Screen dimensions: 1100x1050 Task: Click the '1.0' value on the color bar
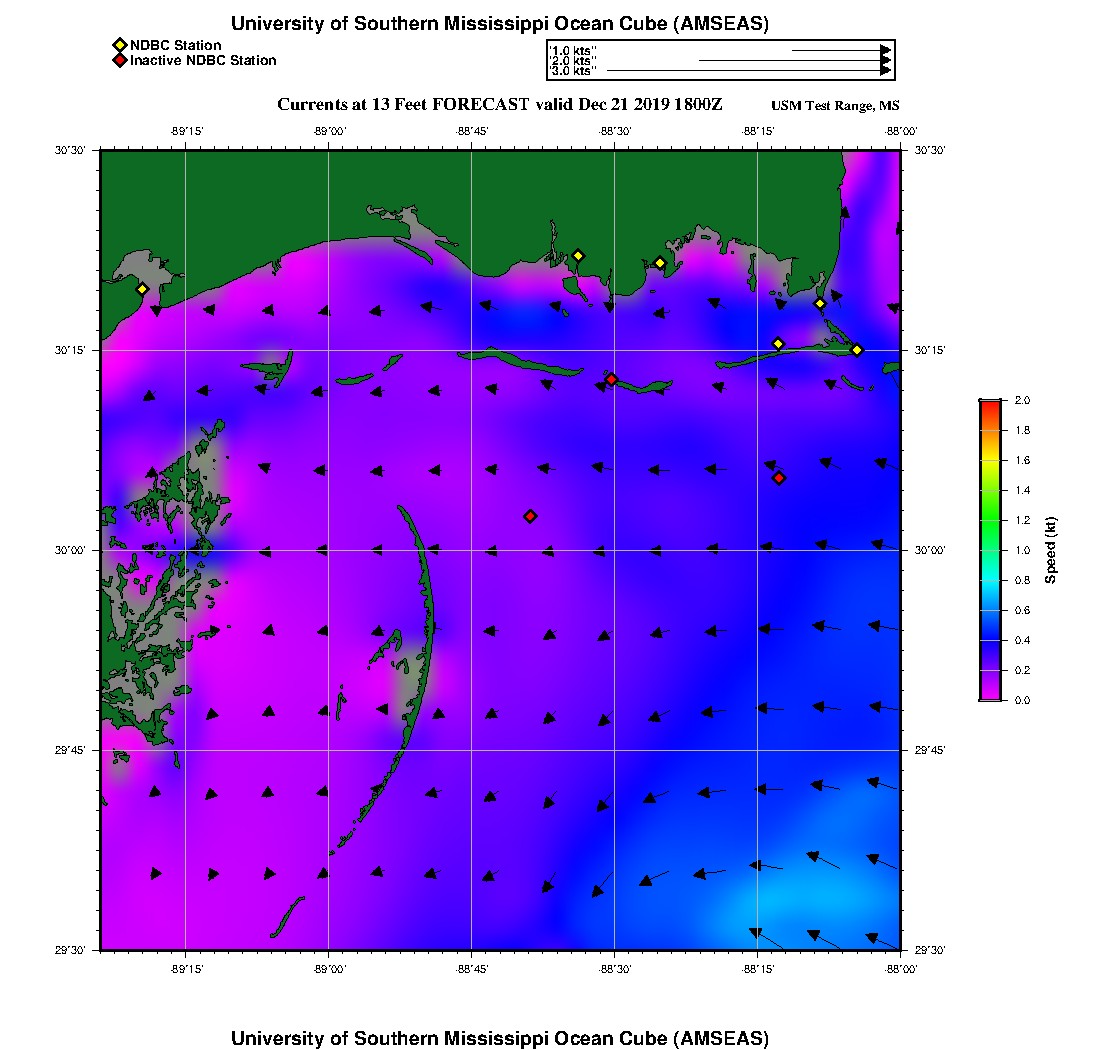tap(1022, 551)
